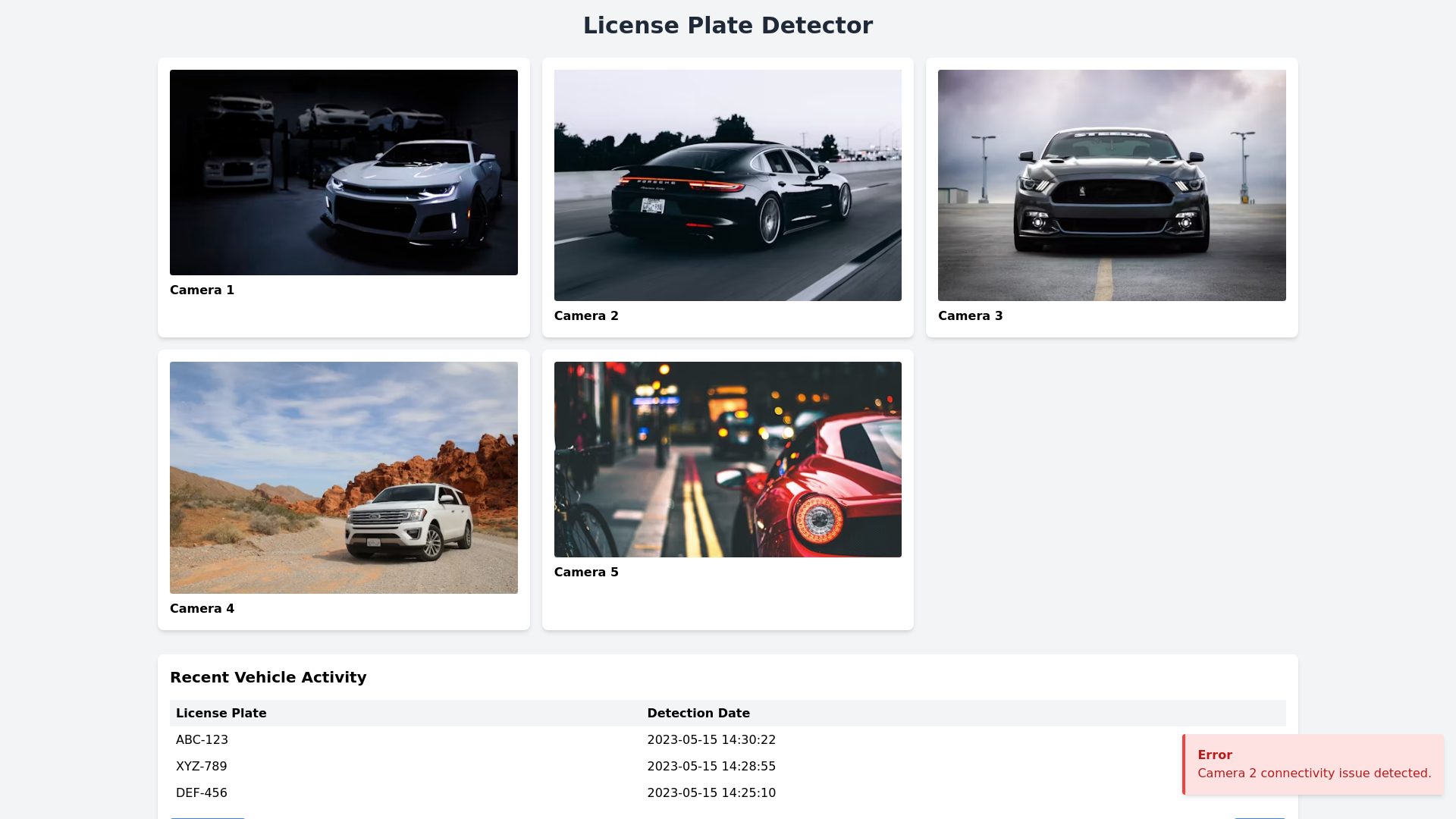
Task: Sort by License Plate column header
Action: coord(221,713)
